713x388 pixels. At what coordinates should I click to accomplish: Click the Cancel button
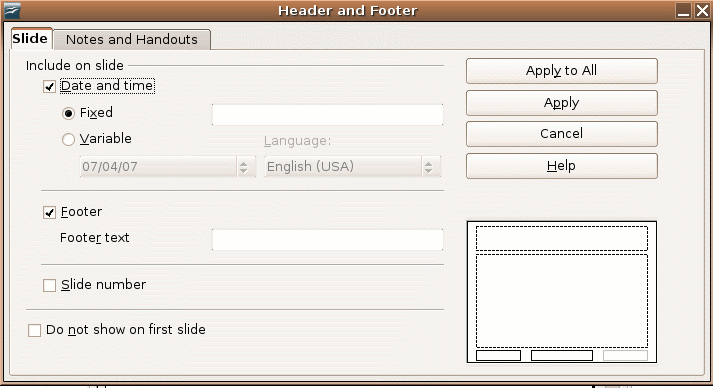[x=562, y=134]
